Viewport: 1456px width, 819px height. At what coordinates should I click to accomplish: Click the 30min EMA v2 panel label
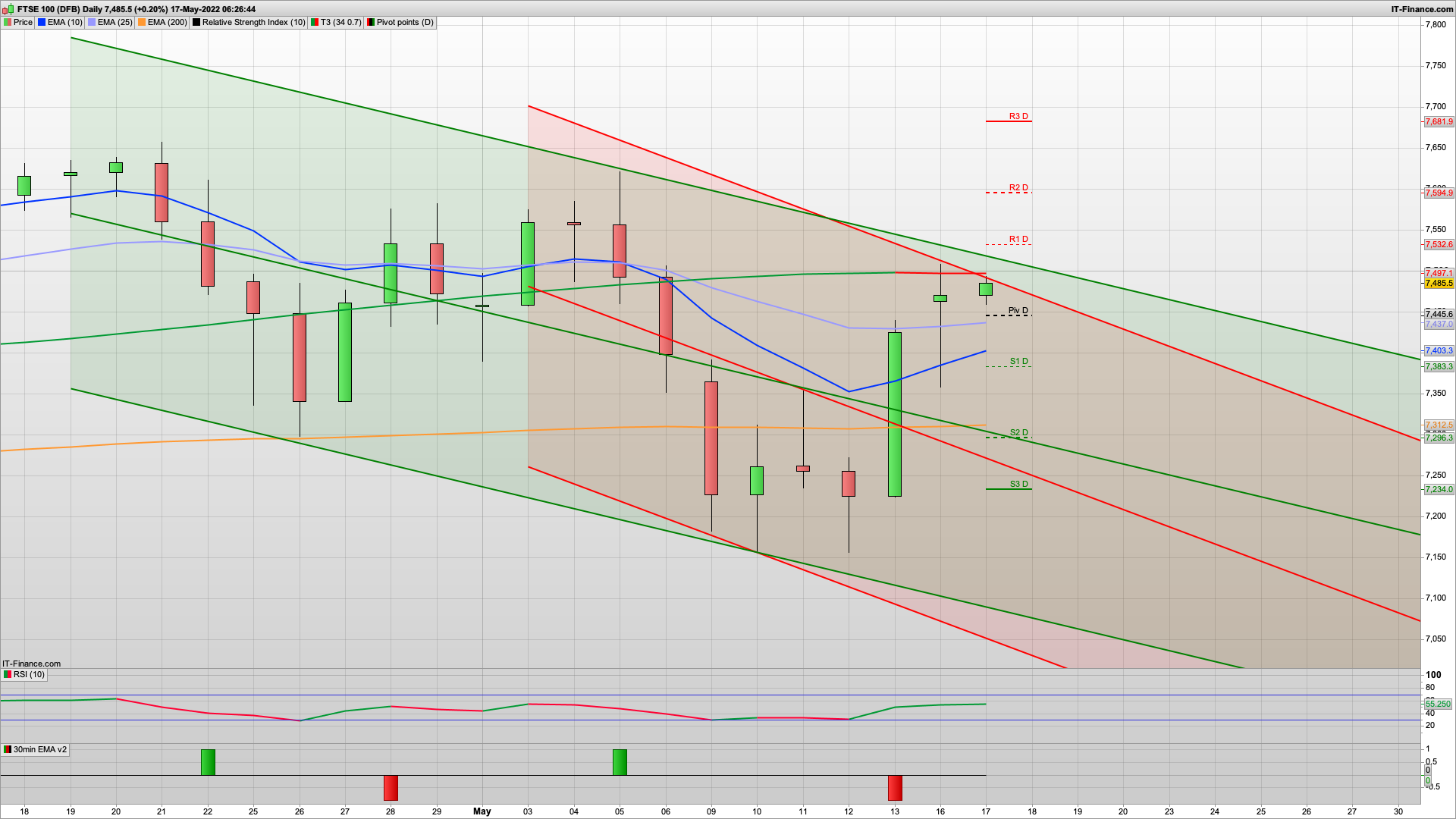(x=39, y=749)
